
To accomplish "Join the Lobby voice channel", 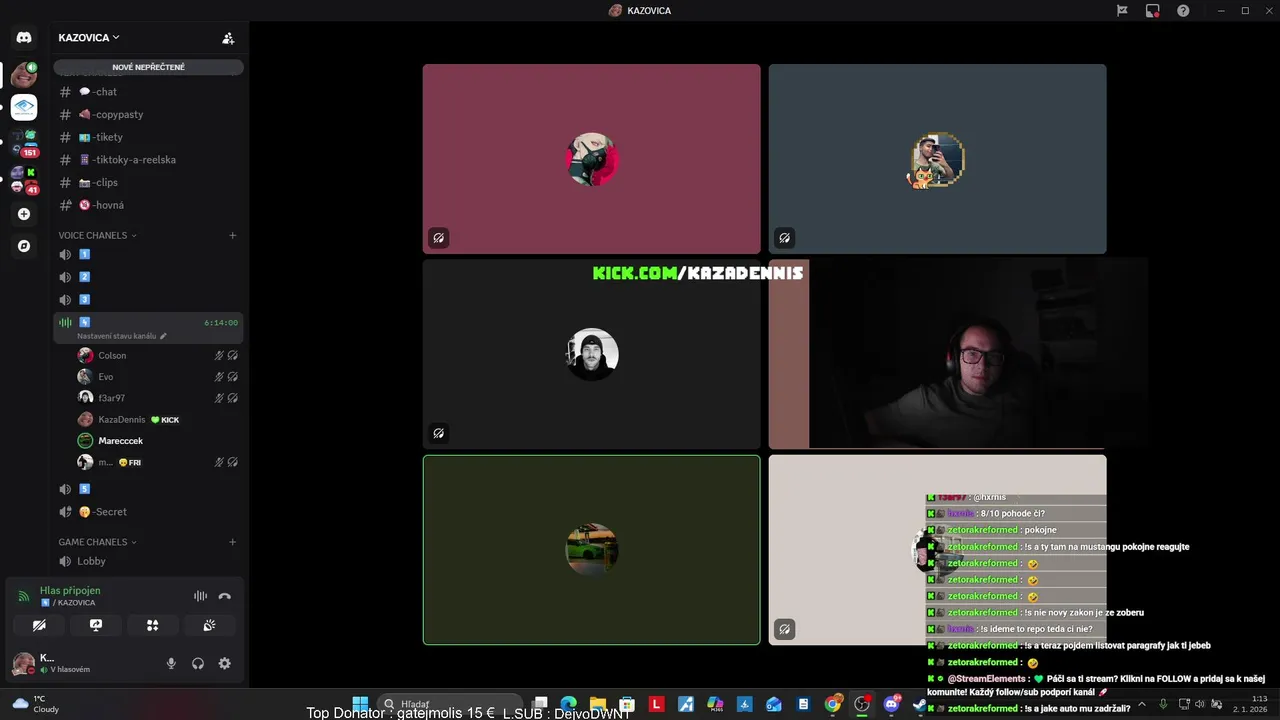I will coord(148,561).
